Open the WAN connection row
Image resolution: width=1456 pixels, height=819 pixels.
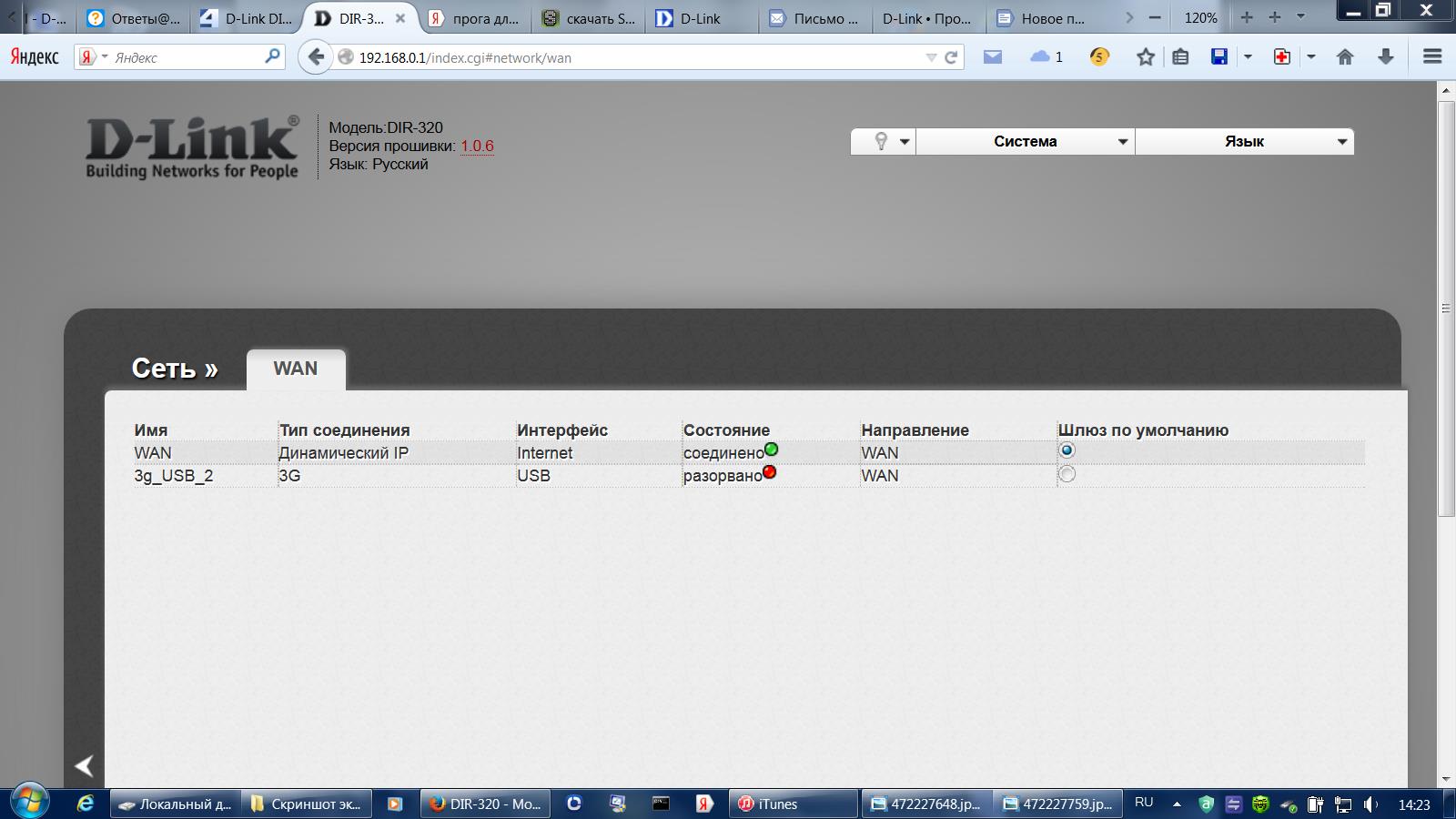[x=749, y=452]
